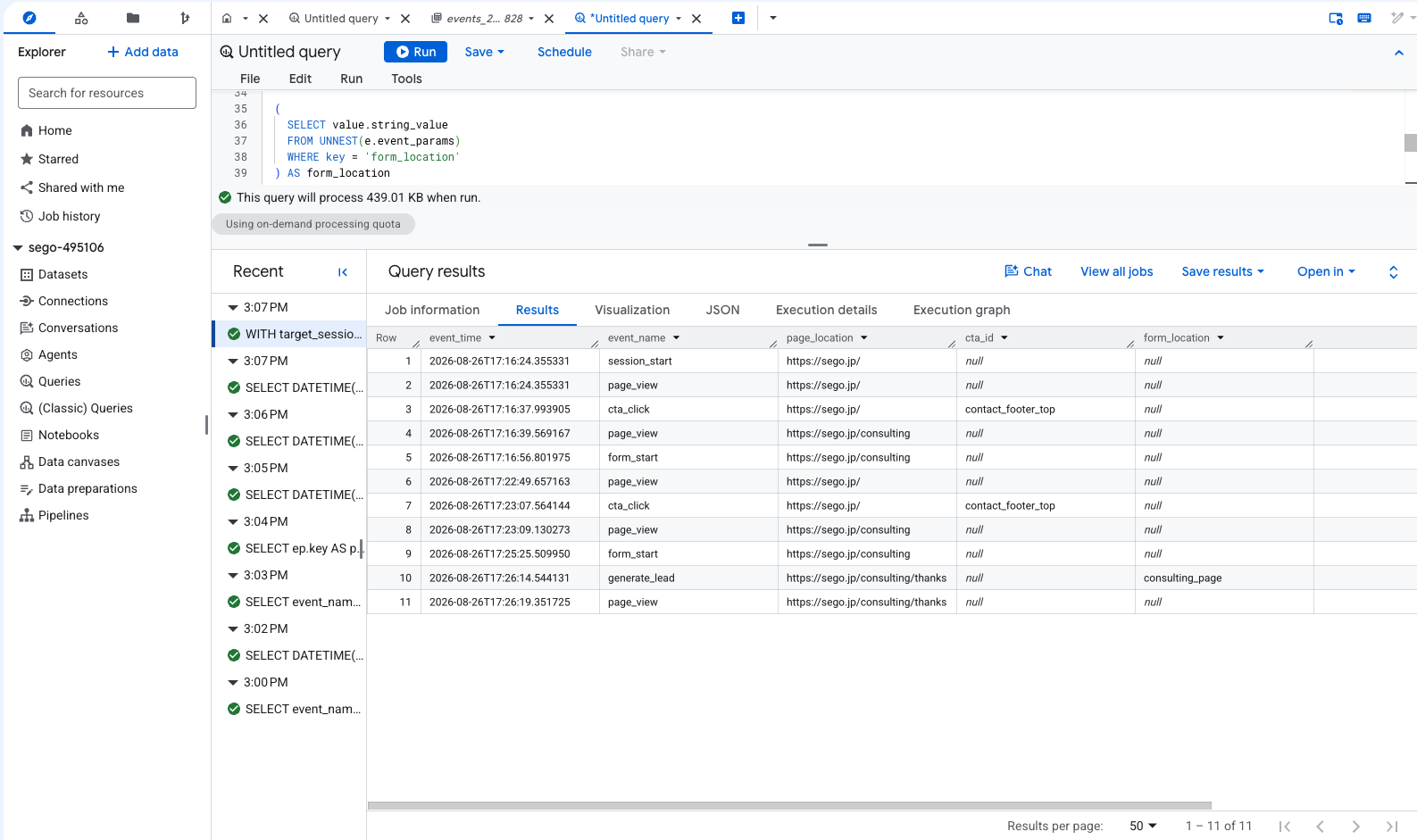Open the cta_id column menu arrow
This screenshot has height=840, width=1417.
[1004, 338]
